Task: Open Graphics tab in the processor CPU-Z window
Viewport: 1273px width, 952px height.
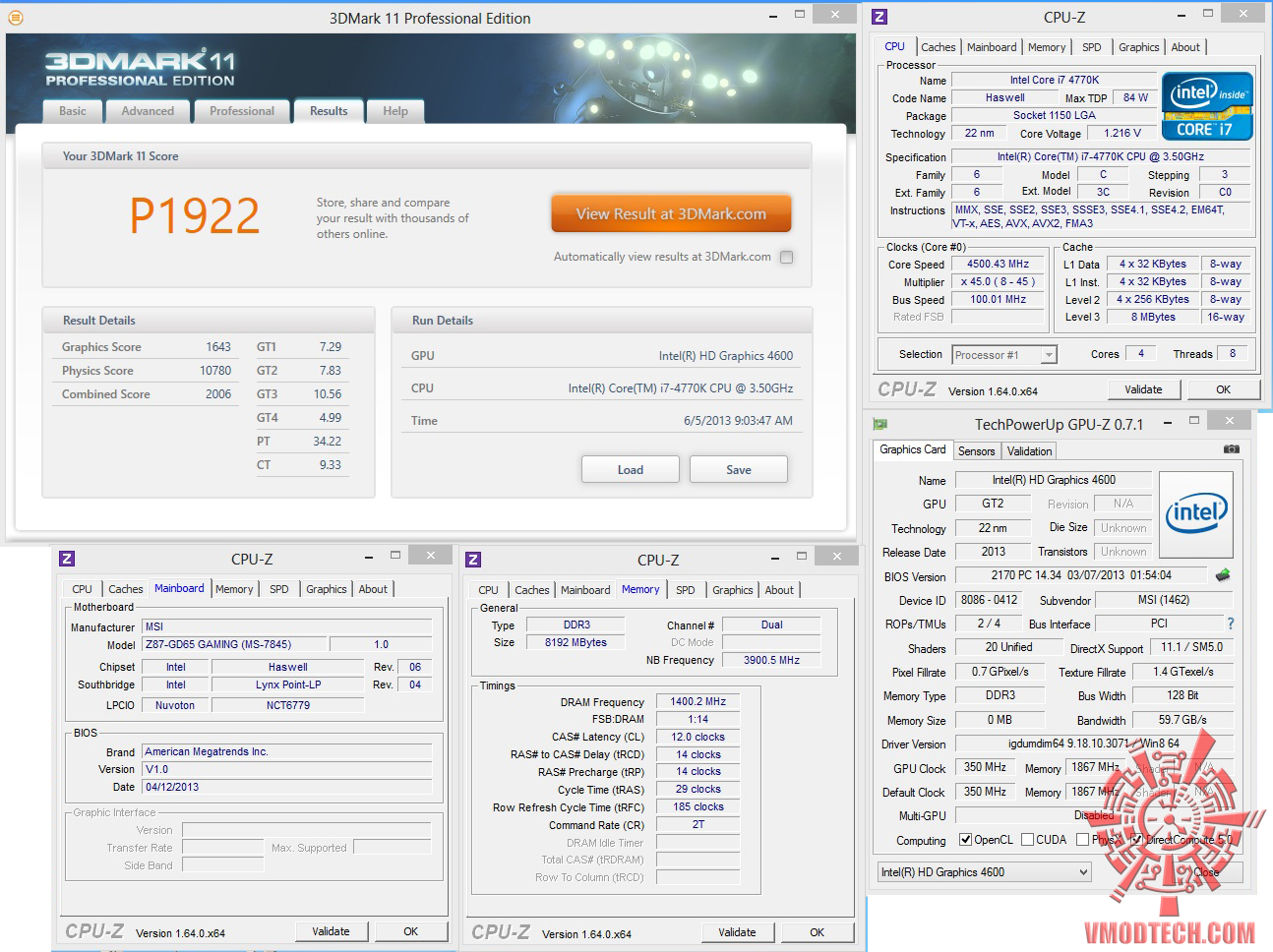Action: pos(1139,47)
